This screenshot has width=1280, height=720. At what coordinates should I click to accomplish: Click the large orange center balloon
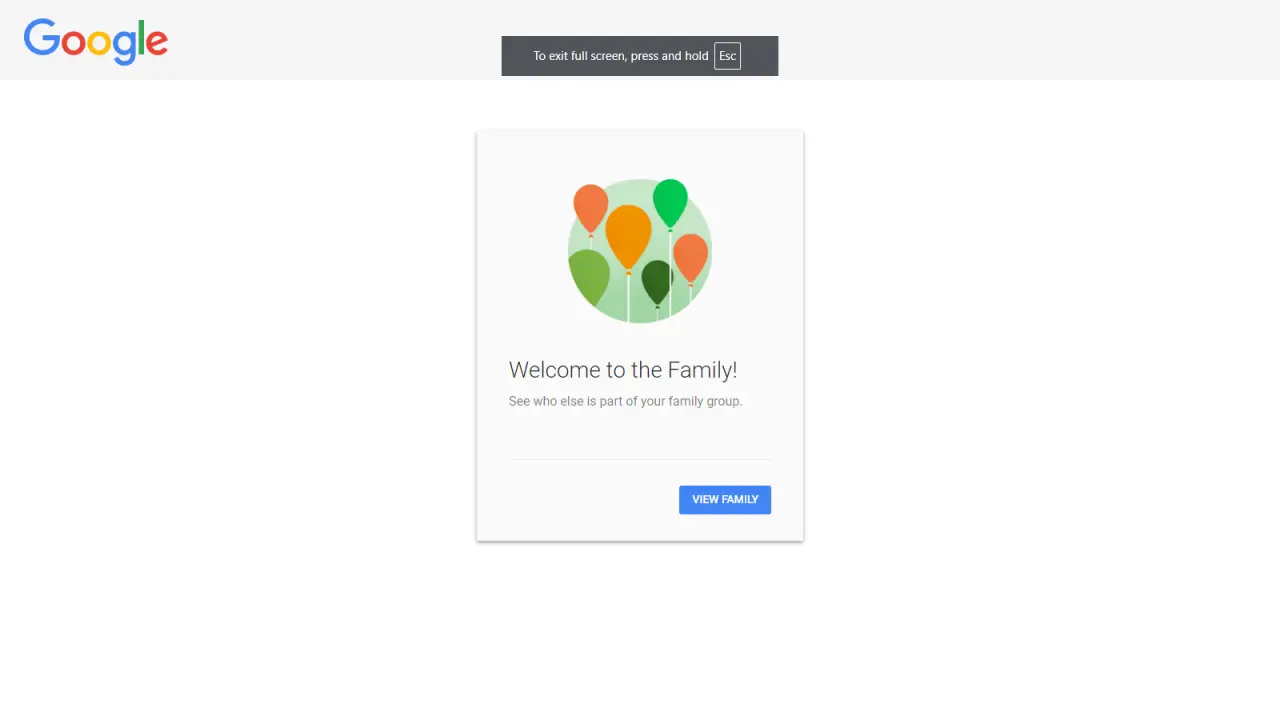pos(628,236)
